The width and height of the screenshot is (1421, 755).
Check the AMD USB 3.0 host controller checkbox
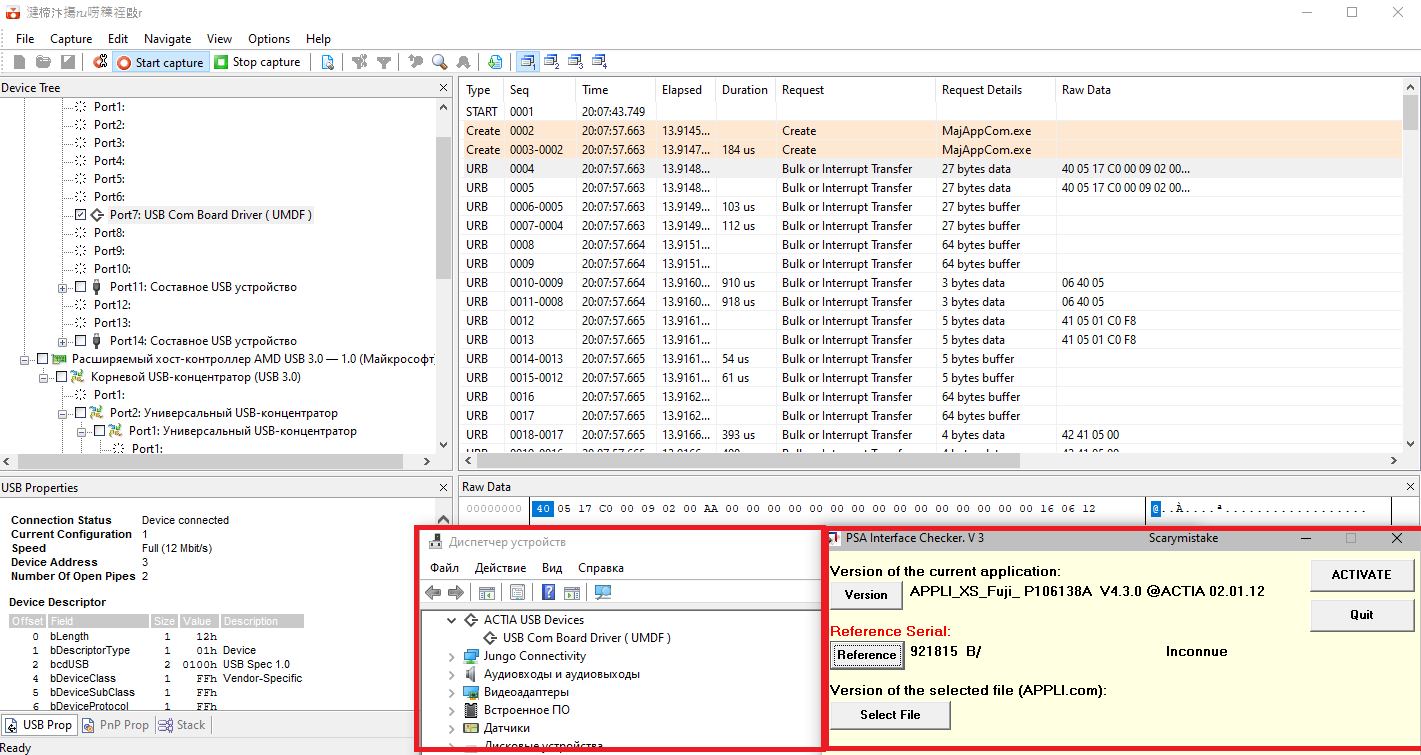coord(42,359)
